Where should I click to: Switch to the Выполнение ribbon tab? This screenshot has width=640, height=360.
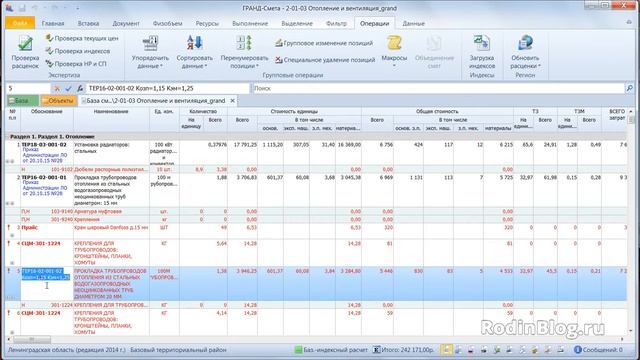[250, 23]
